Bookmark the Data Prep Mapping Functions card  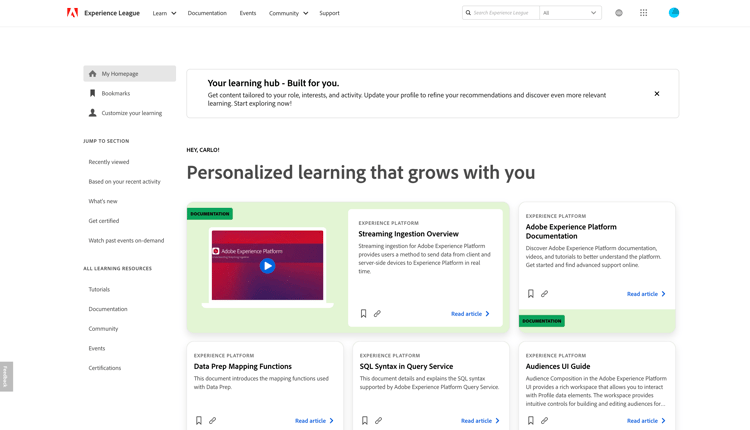(199, 420)
